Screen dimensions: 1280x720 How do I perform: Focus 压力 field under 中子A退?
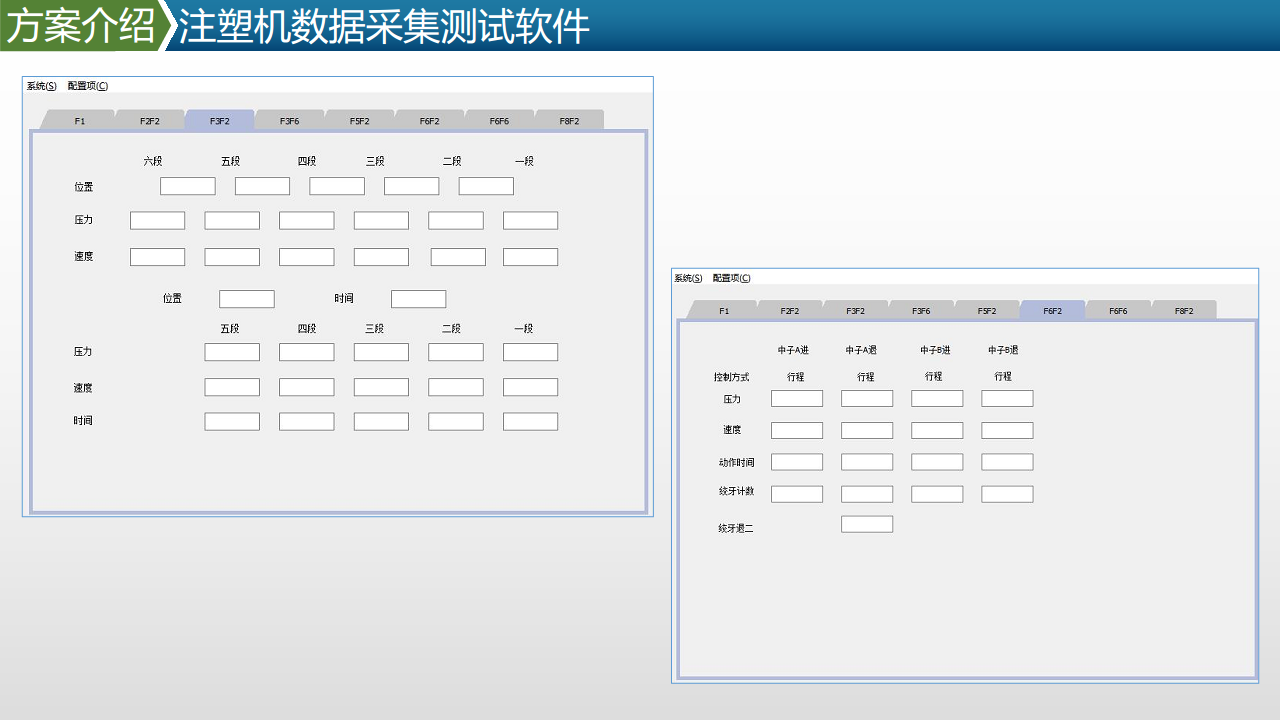pos(867,399)
